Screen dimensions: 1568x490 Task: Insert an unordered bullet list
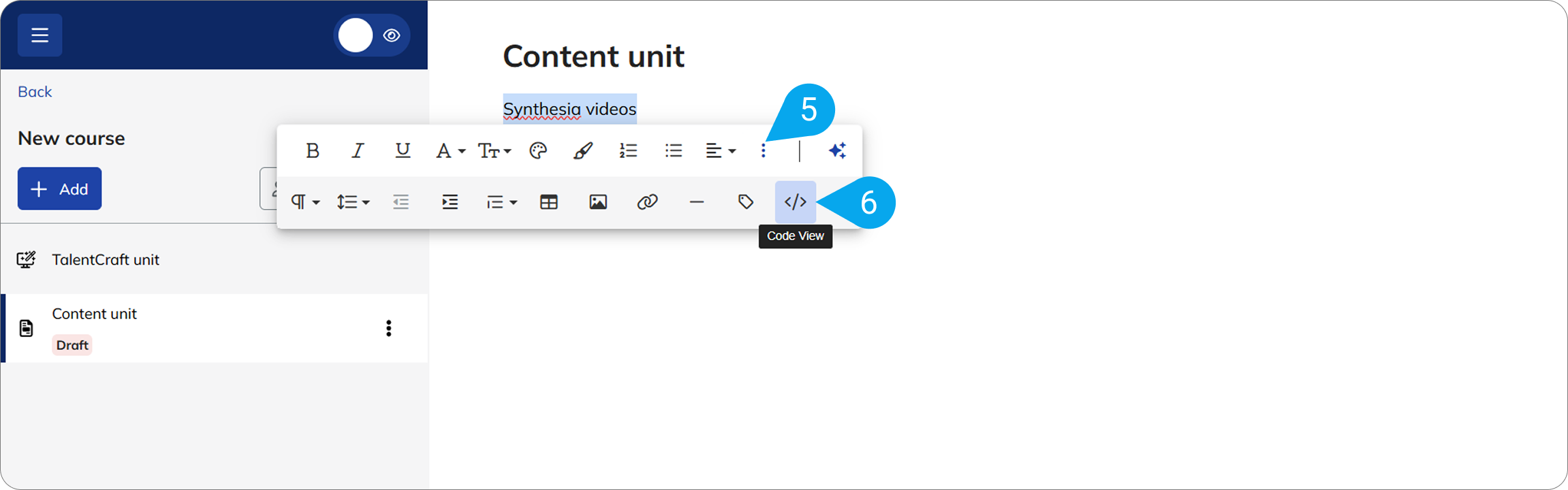pyautogui.click(x=674, y=150)
